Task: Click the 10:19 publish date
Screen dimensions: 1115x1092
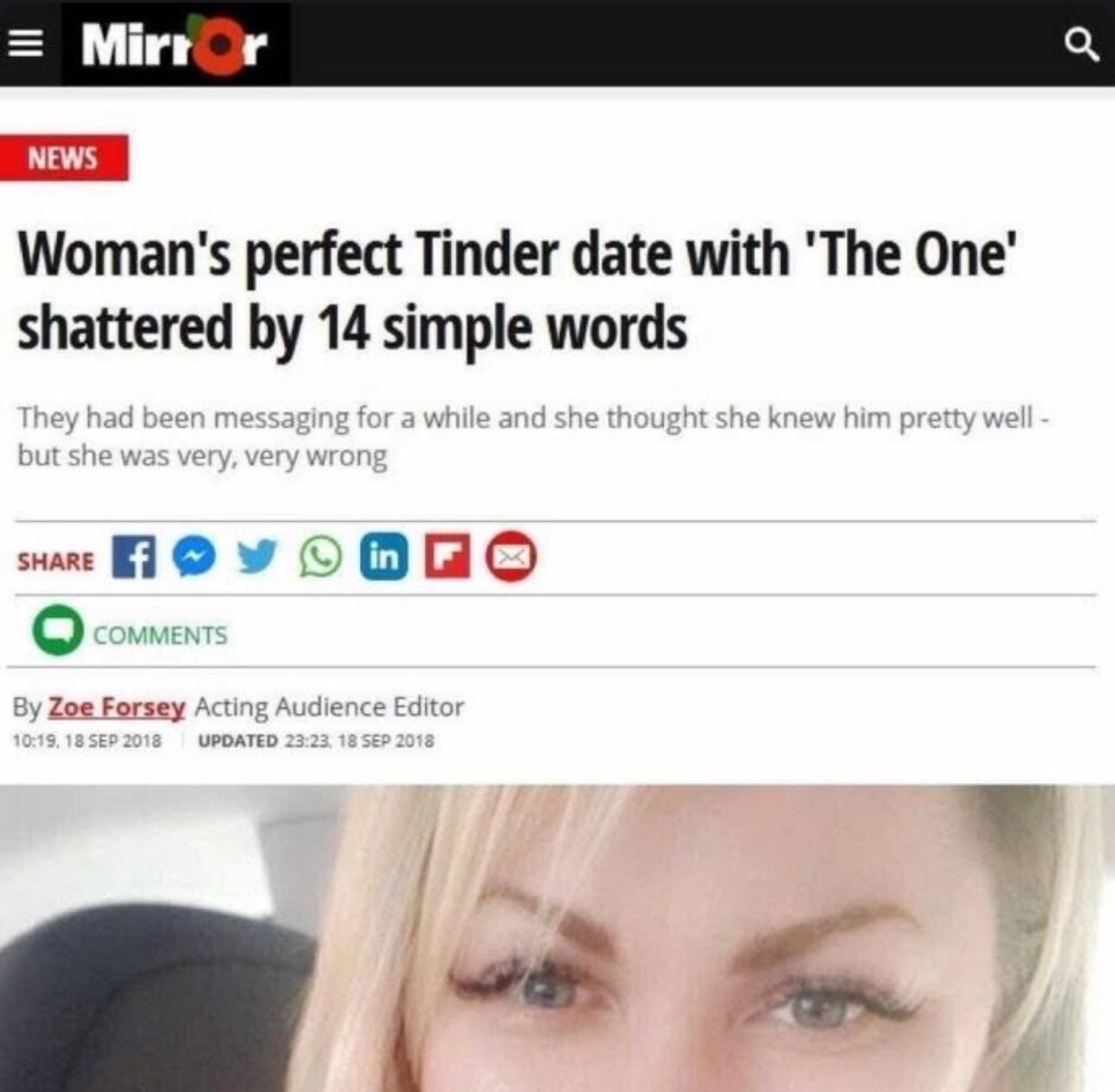Action: pos(87,741)
